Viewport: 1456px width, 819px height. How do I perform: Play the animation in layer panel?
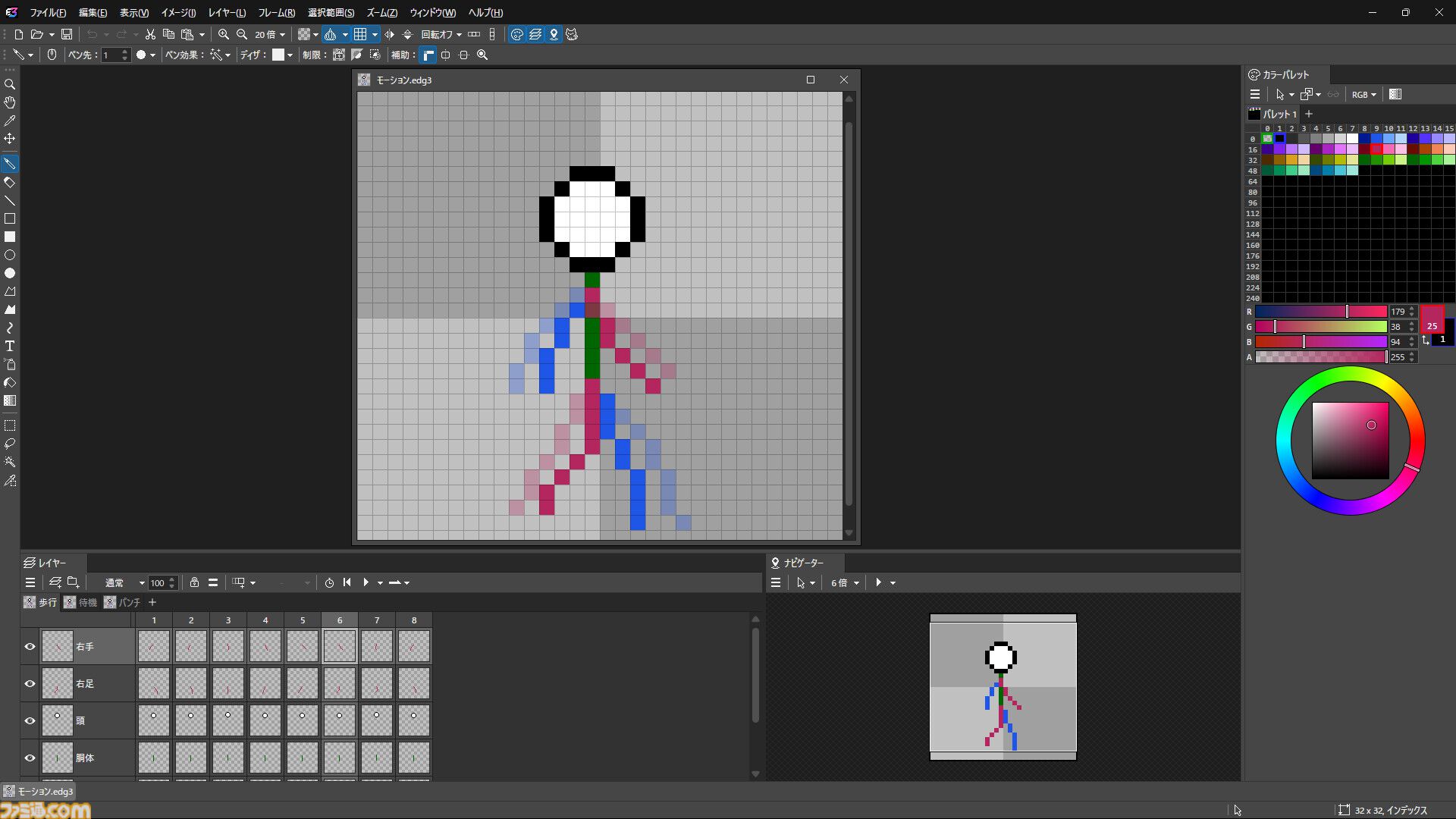click(366, 582)
